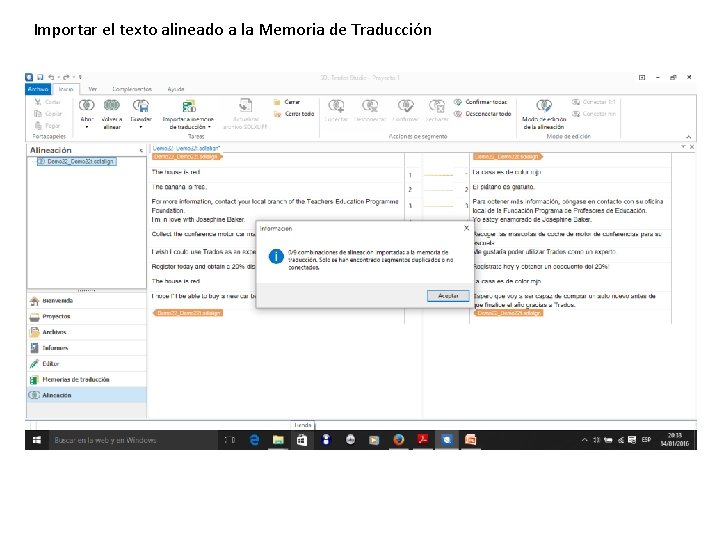Click Conectar 1:1 in ribbon
The height and width of the screenshot is (540, 720).
[594, 102]
